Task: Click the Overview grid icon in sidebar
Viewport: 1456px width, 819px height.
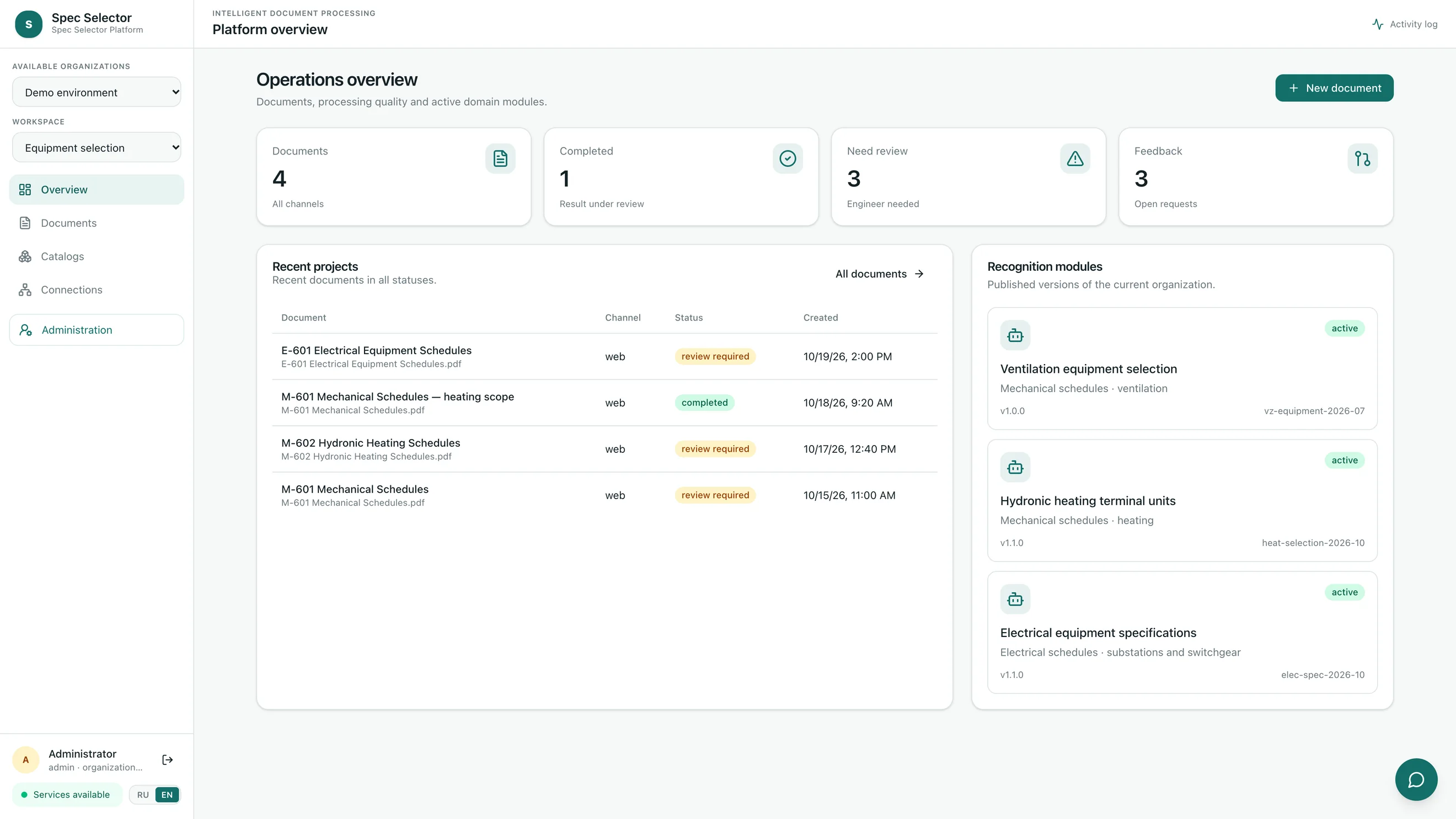Action: pos(25,189)
